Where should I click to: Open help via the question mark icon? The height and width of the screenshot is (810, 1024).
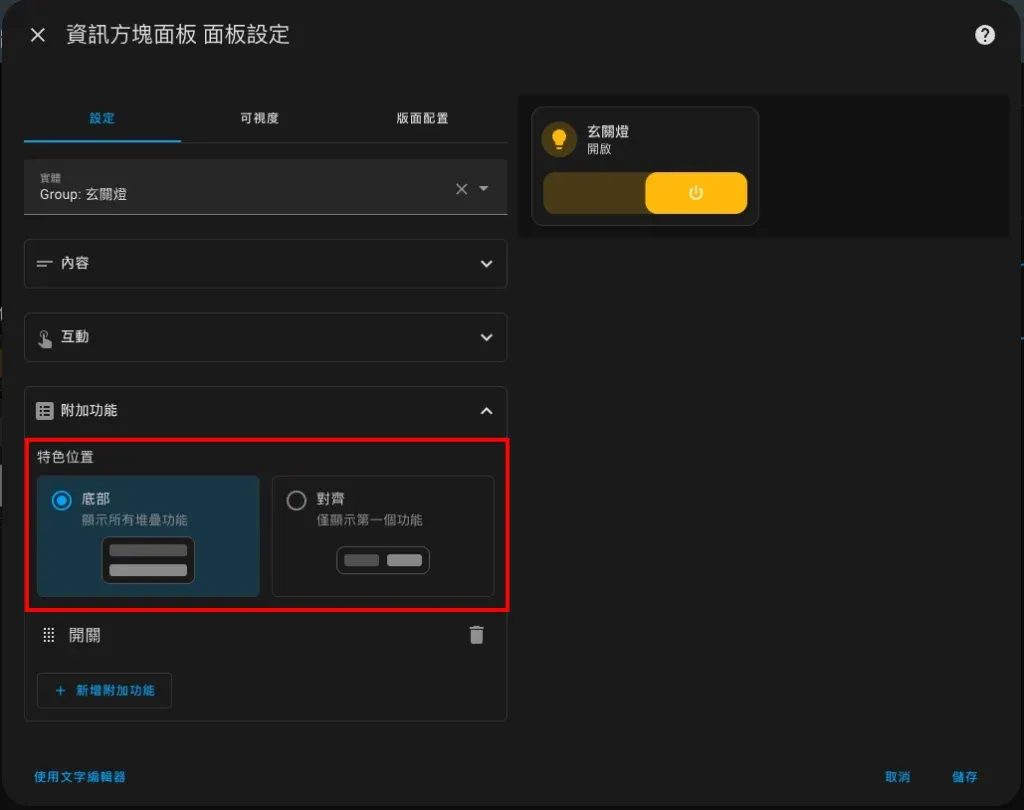tap(984, 34)
